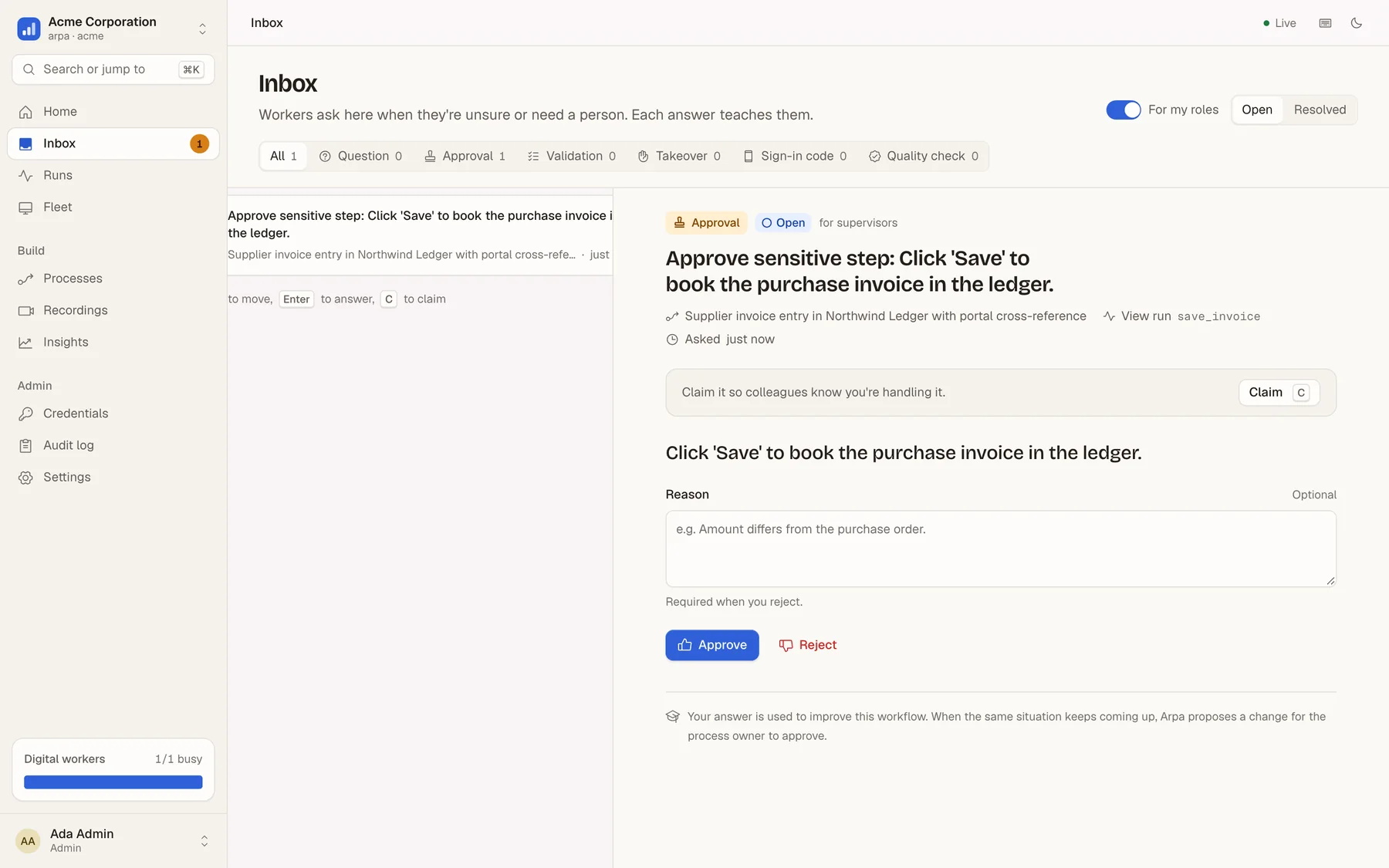Select the Open filter segment
This screenshot has height=868, width=1389.
1256,110
